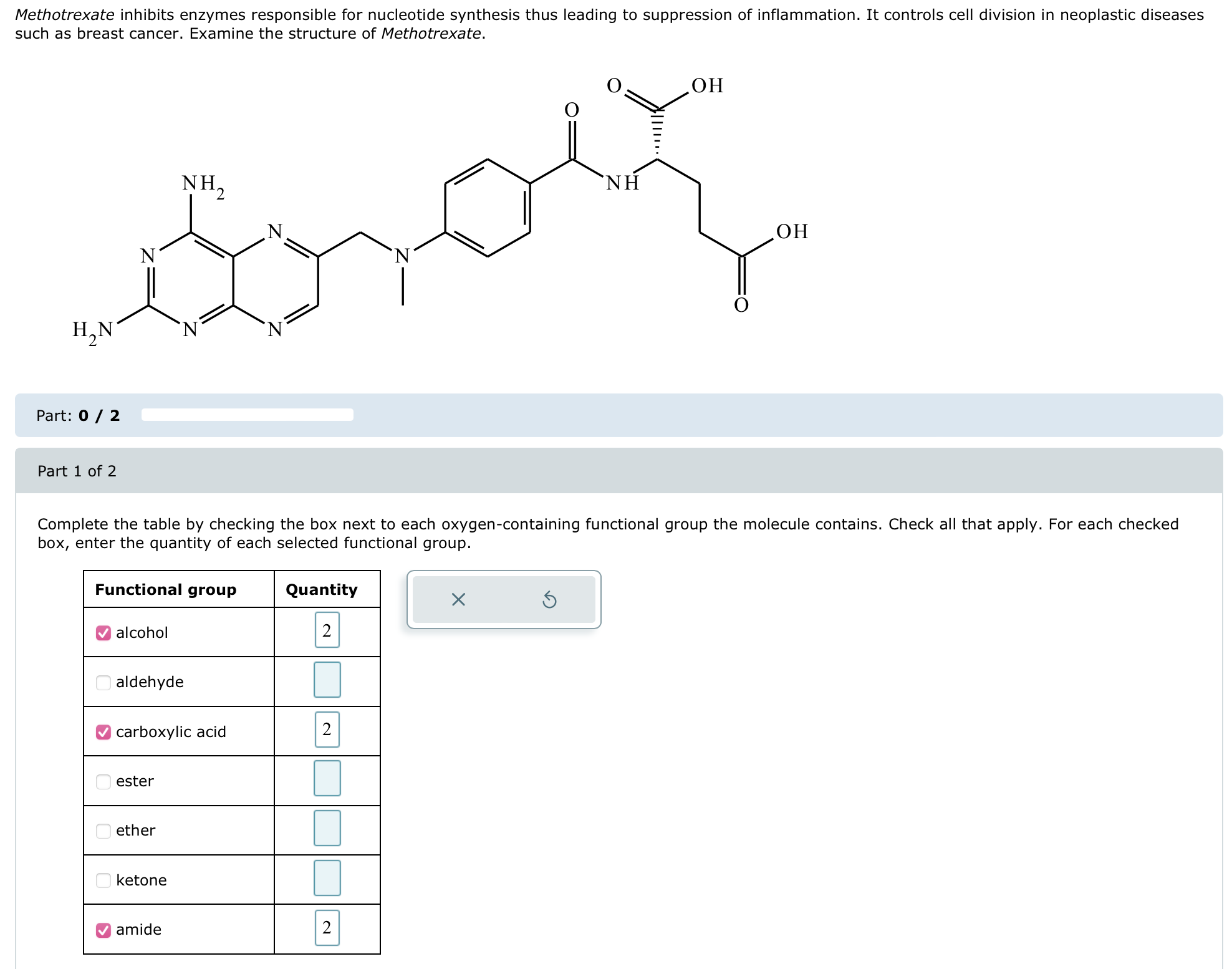Click the Part 0/2 progress bar
1232x969 pixels.
pyautogui.click(x=248, y=415)
